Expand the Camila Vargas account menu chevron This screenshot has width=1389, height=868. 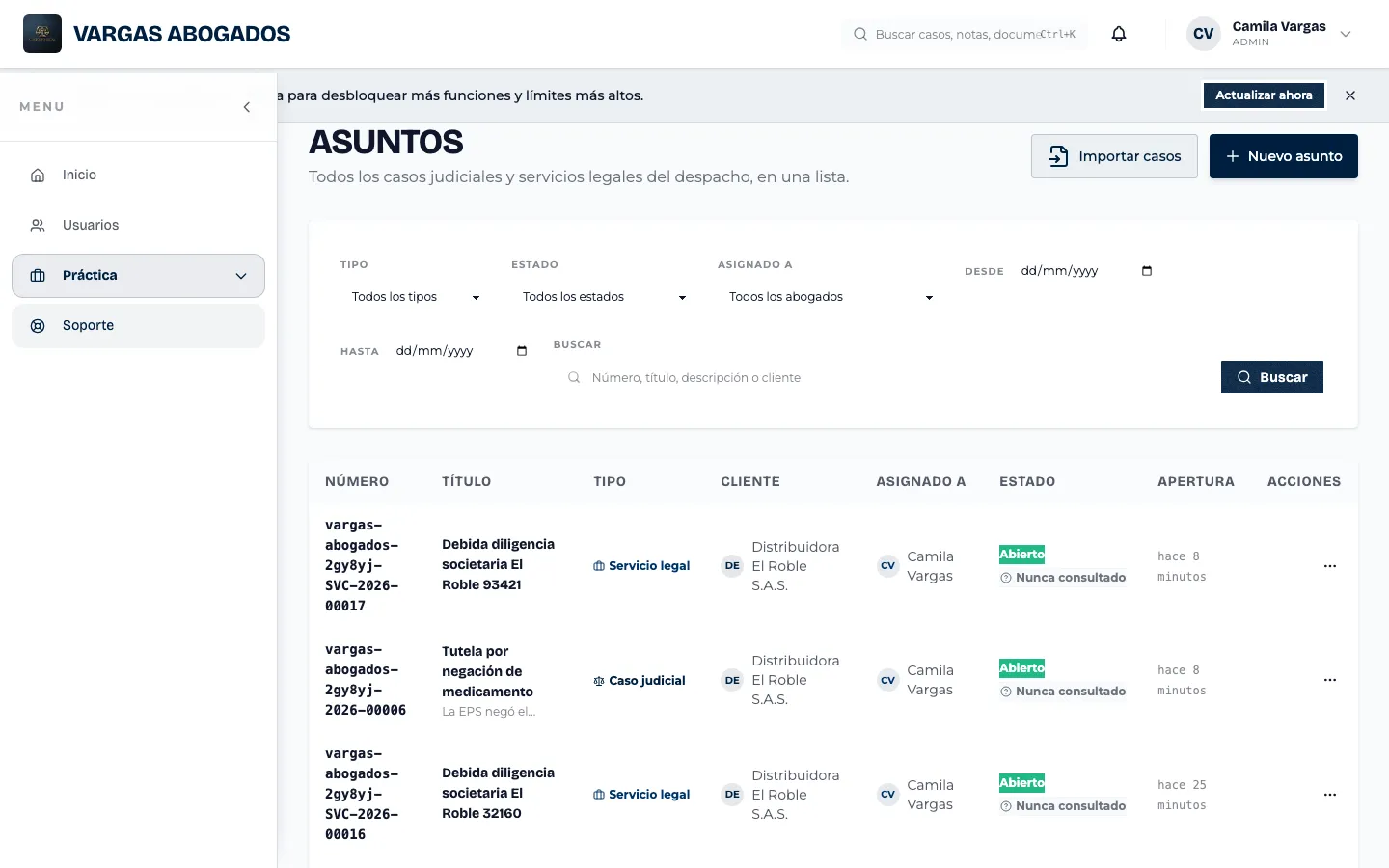(1346, 34)
